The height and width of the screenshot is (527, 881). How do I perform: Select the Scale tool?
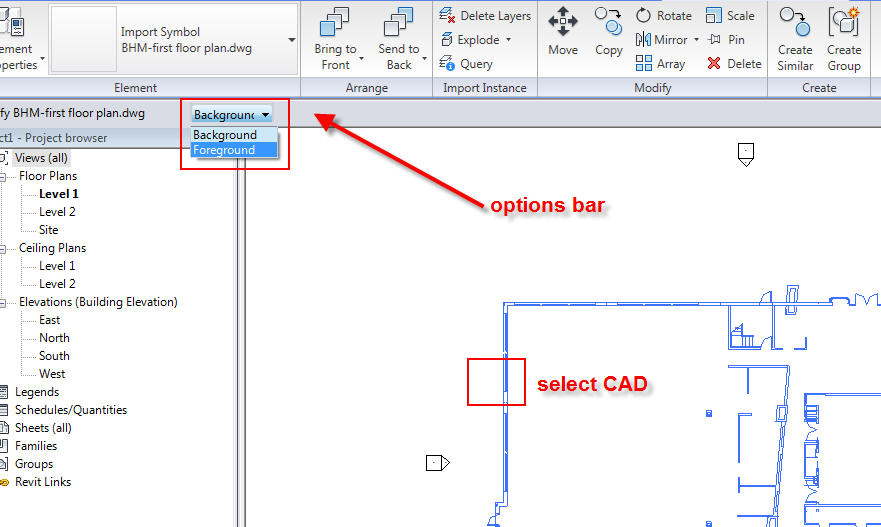(730, 16)
